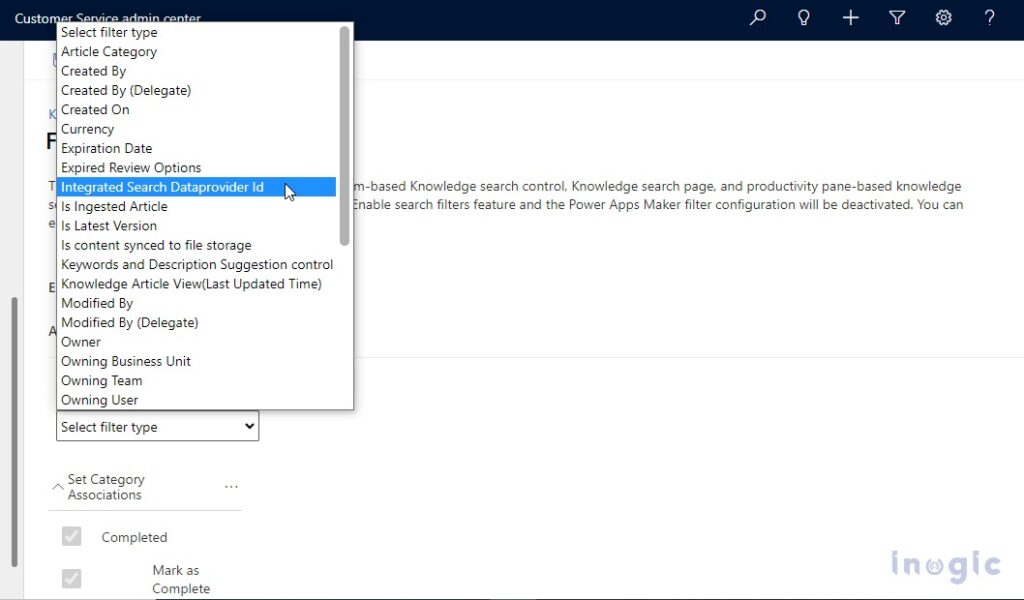This screenshot has height=600, width=1024.
Task: Open the filter funnel icon
Action: [897, 18]
